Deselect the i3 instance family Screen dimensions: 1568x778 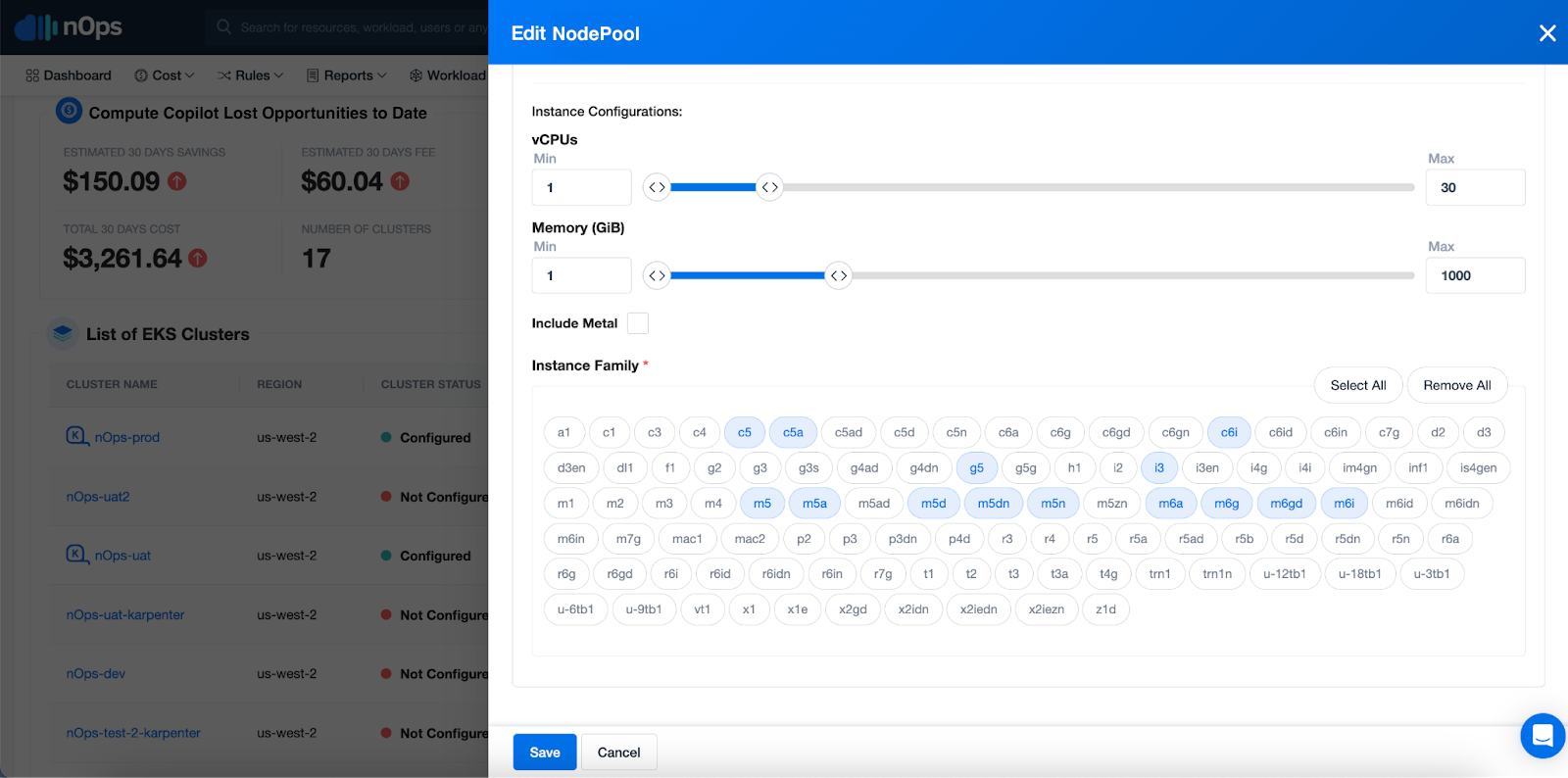(1159, 467)
